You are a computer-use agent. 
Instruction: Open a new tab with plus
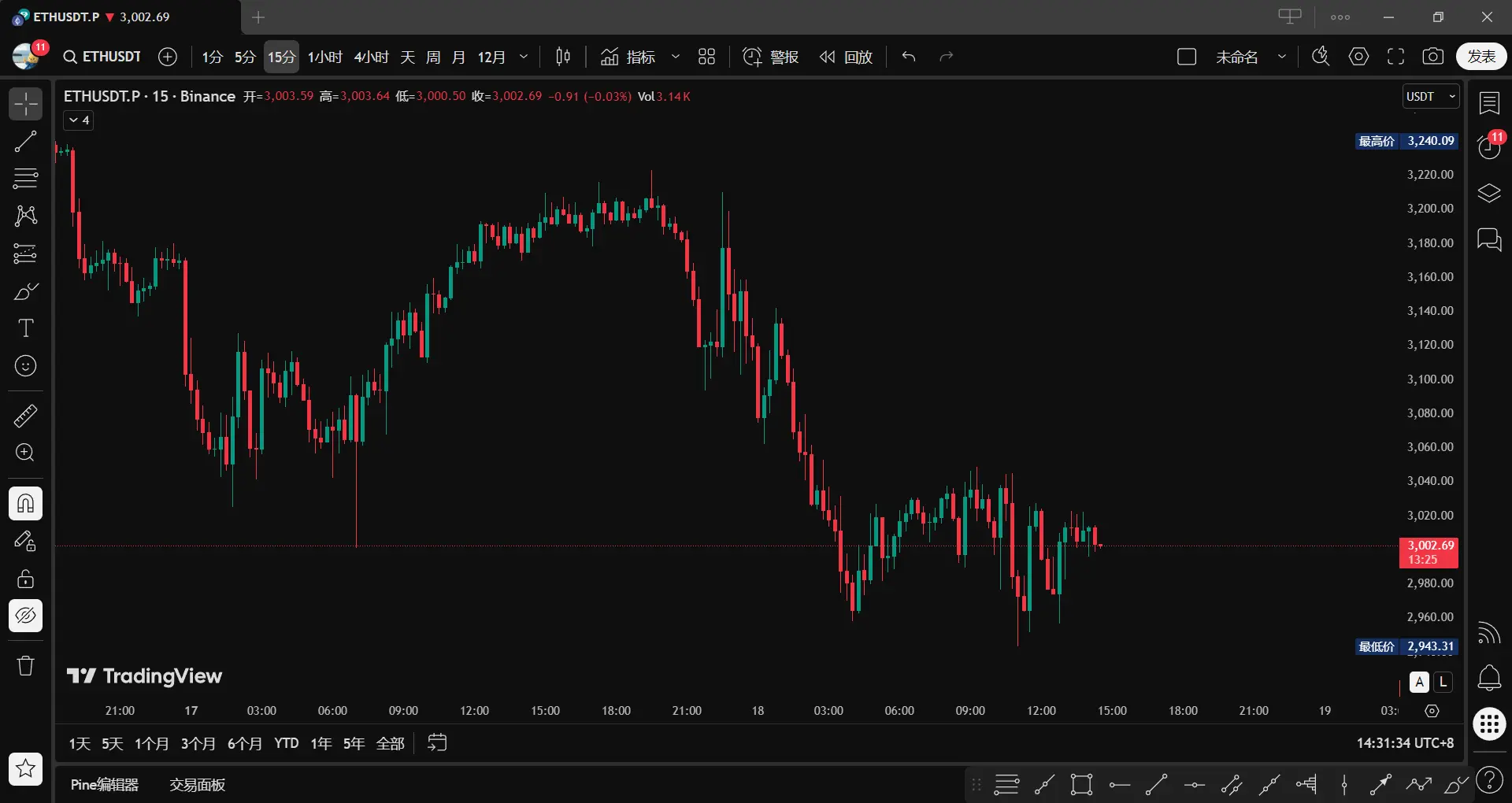pyautogui.click(x=258, y=17)
